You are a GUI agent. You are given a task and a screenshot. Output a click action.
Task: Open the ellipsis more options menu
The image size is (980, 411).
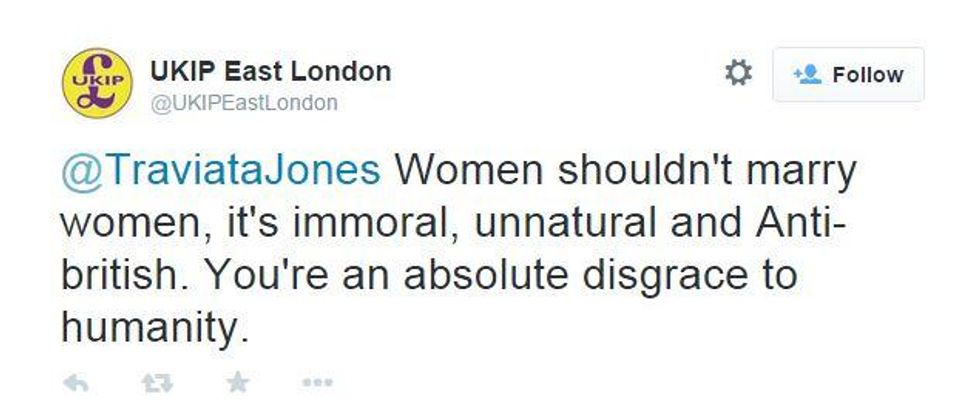[x=316, y=382]
